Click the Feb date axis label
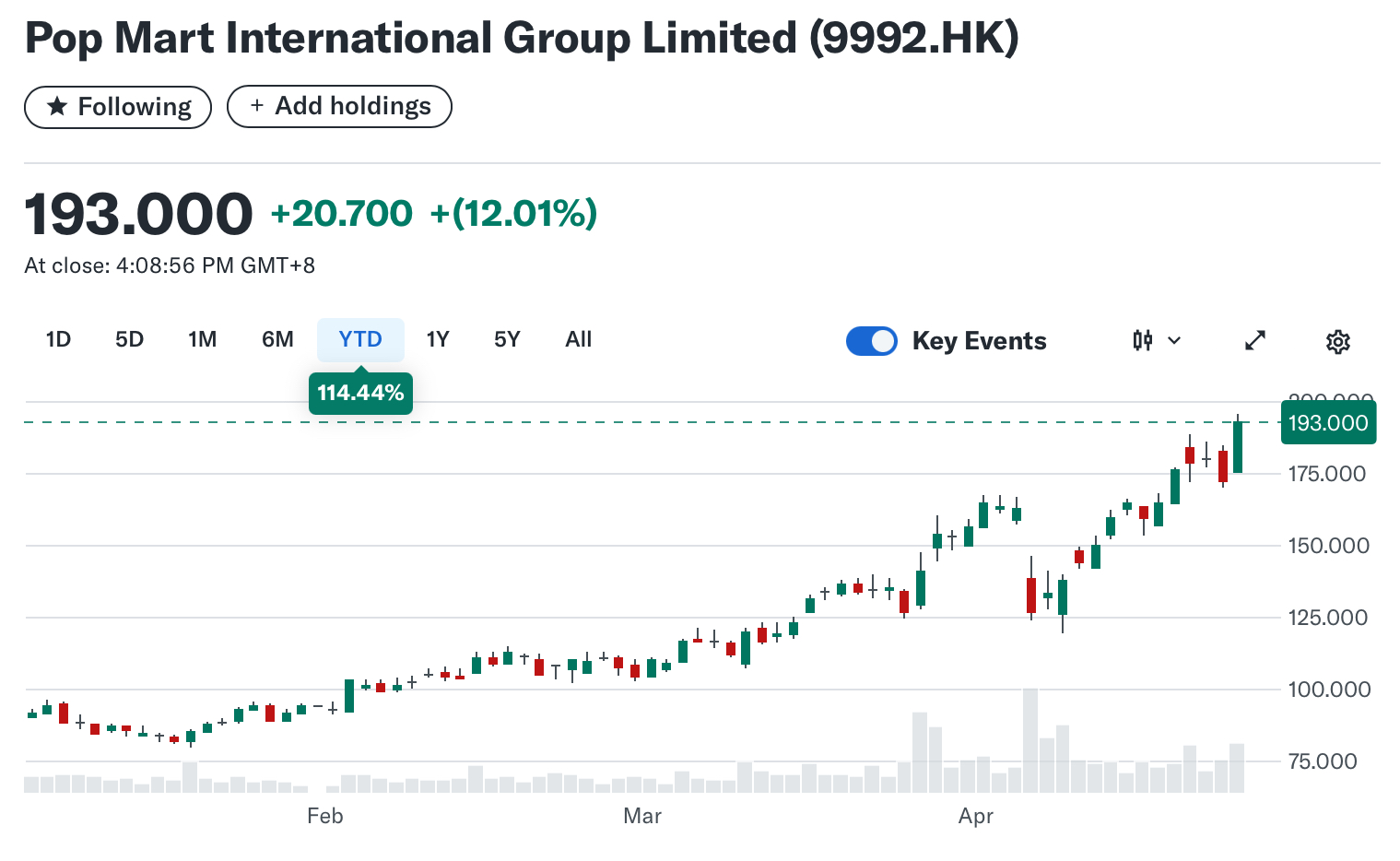This screenshot has height=861, width=1400. tap(324, 817)
